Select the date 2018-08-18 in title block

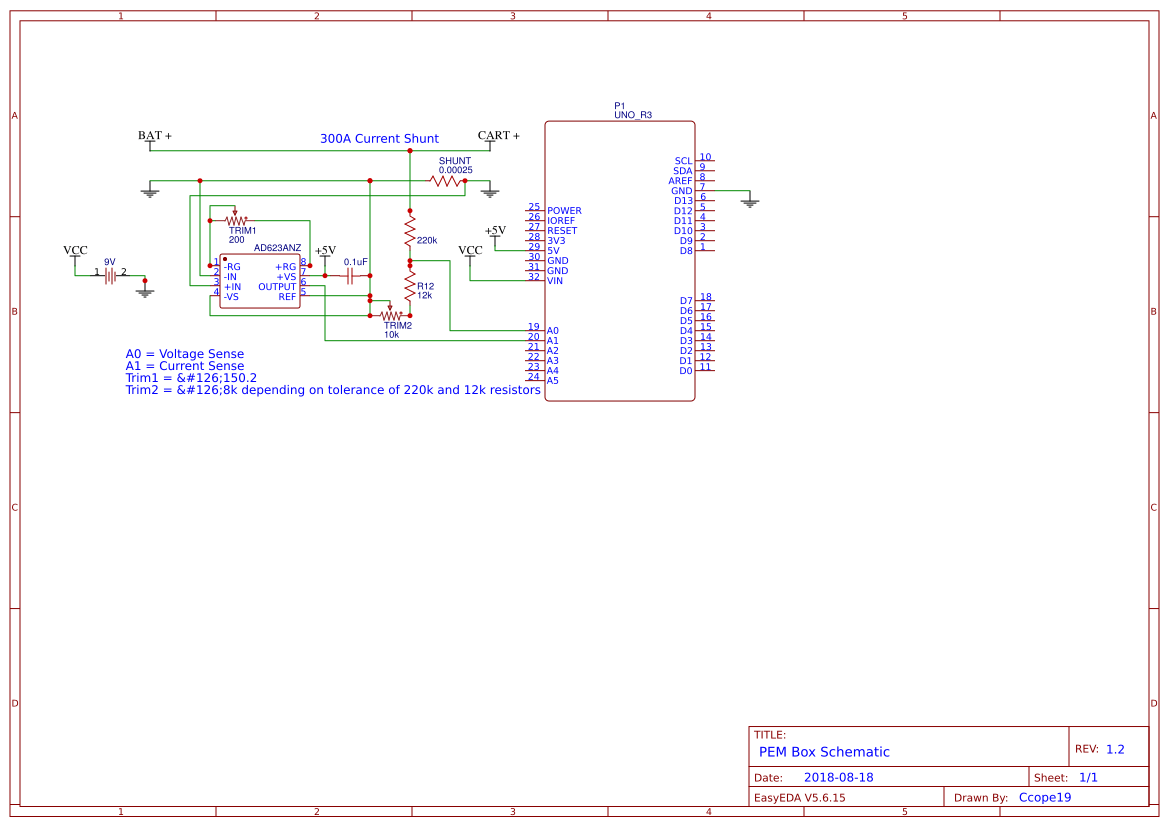[x=838, y=777]
